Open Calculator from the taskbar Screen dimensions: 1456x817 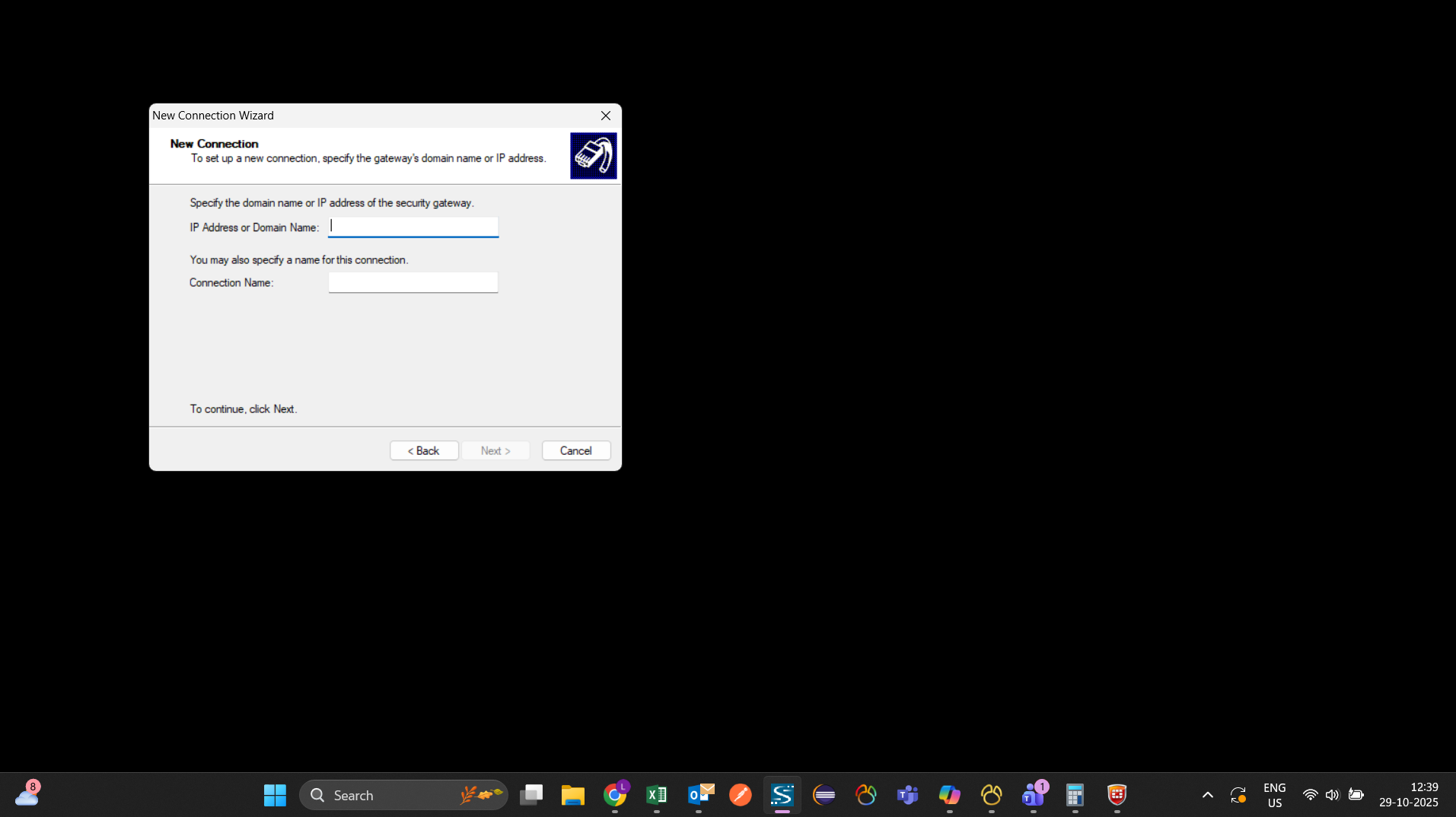coord(1075,795)
